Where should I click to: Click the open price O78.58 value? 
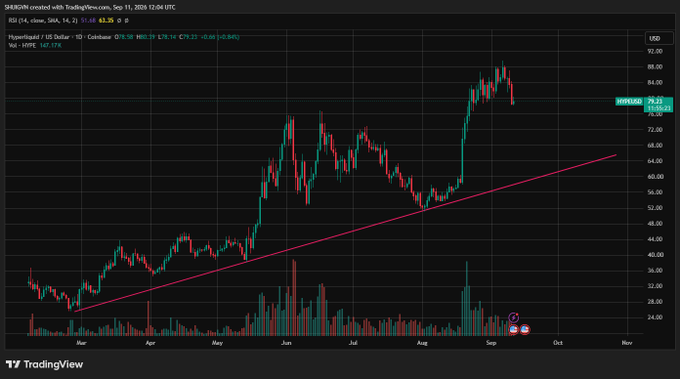[124, 37]
